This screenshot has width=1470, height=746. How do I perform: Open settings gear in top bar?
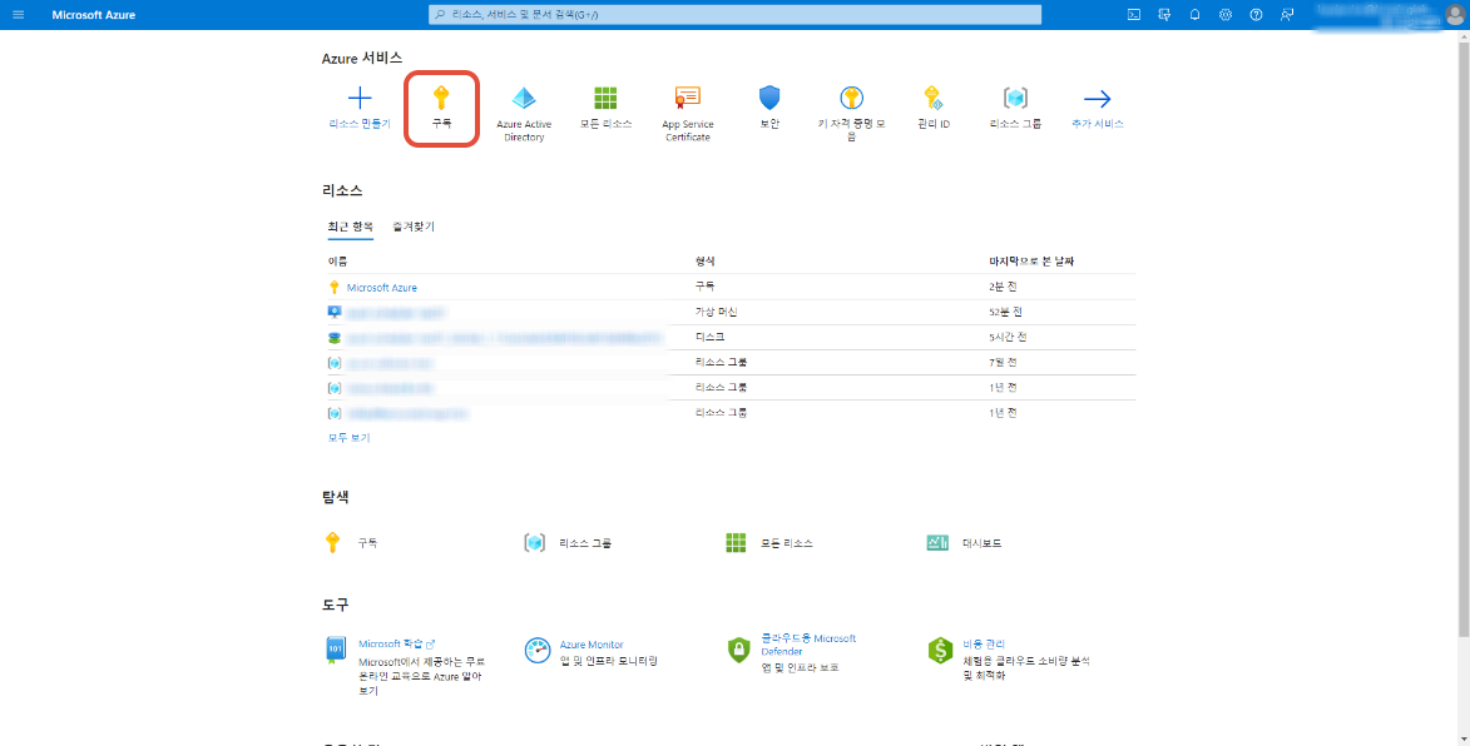tap(1225, 15)
